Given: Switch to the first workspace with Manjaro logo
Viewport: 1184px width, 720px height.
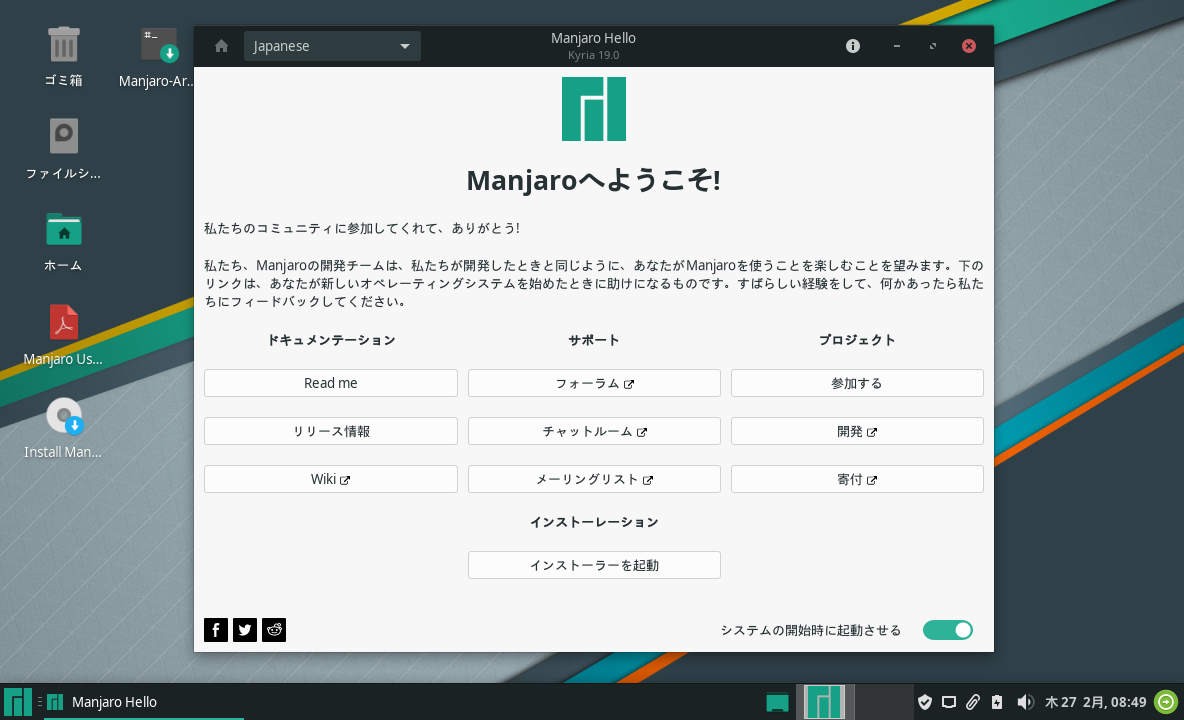Looking at the screenshot, I should [825, 702].
